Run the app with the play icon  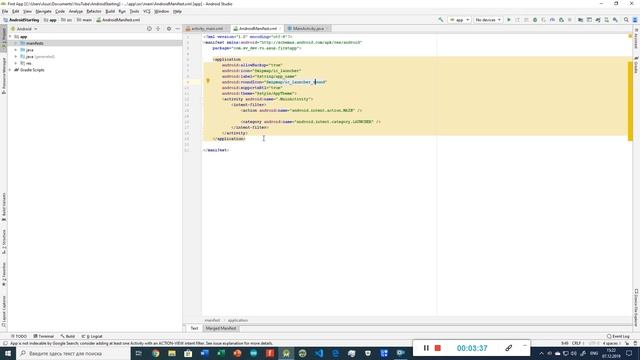509,20
